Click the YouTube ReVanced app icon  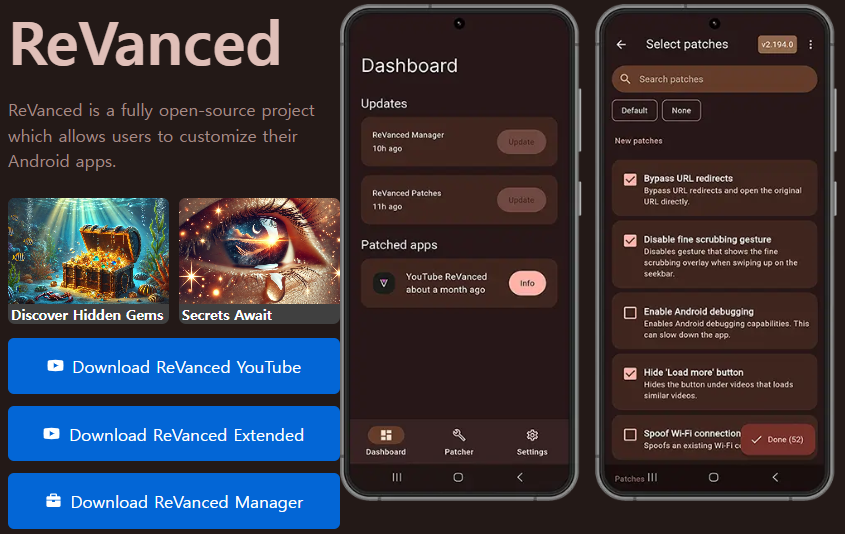click(384, 283)
